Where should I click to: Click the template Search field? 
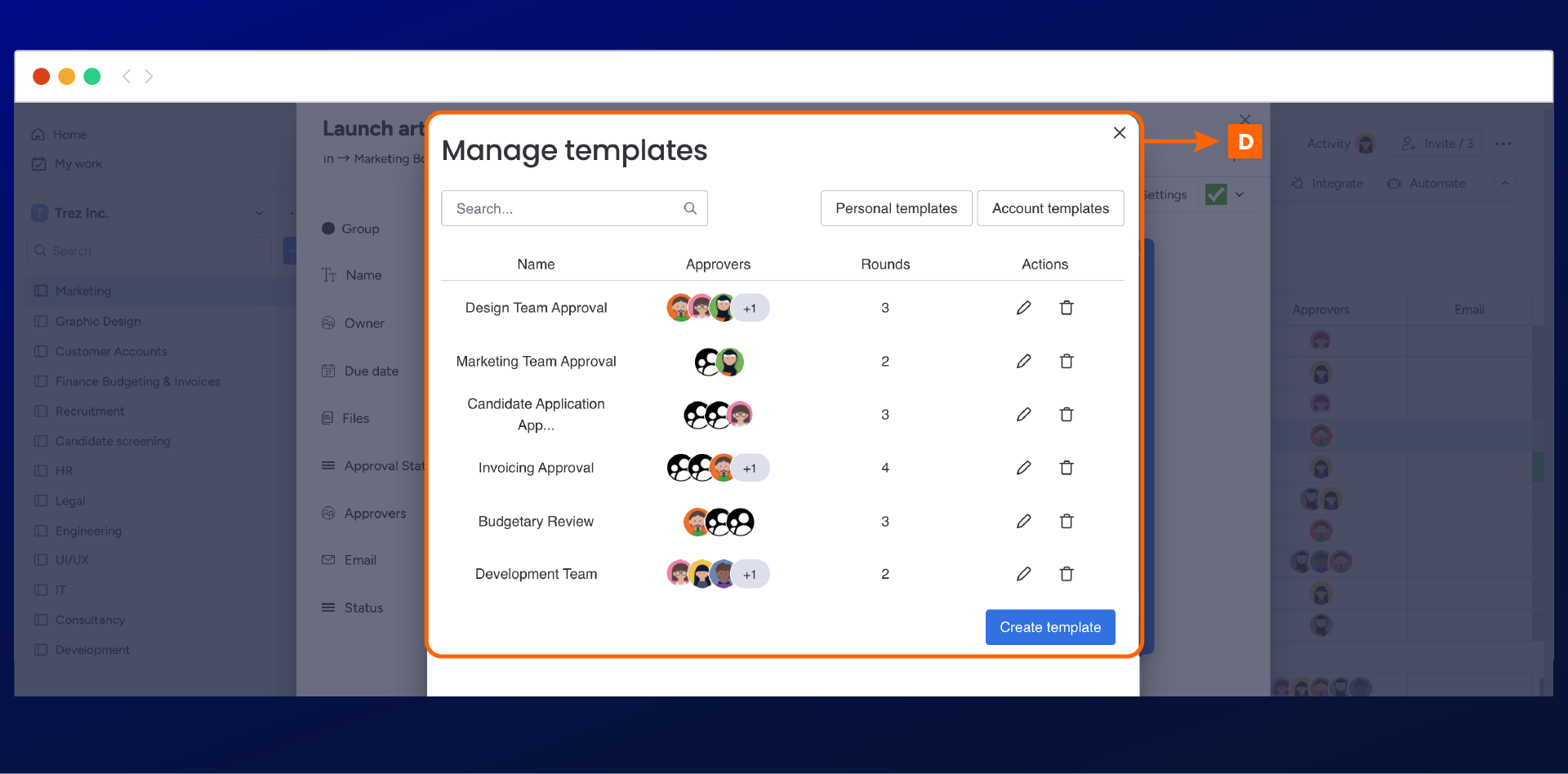563,208
